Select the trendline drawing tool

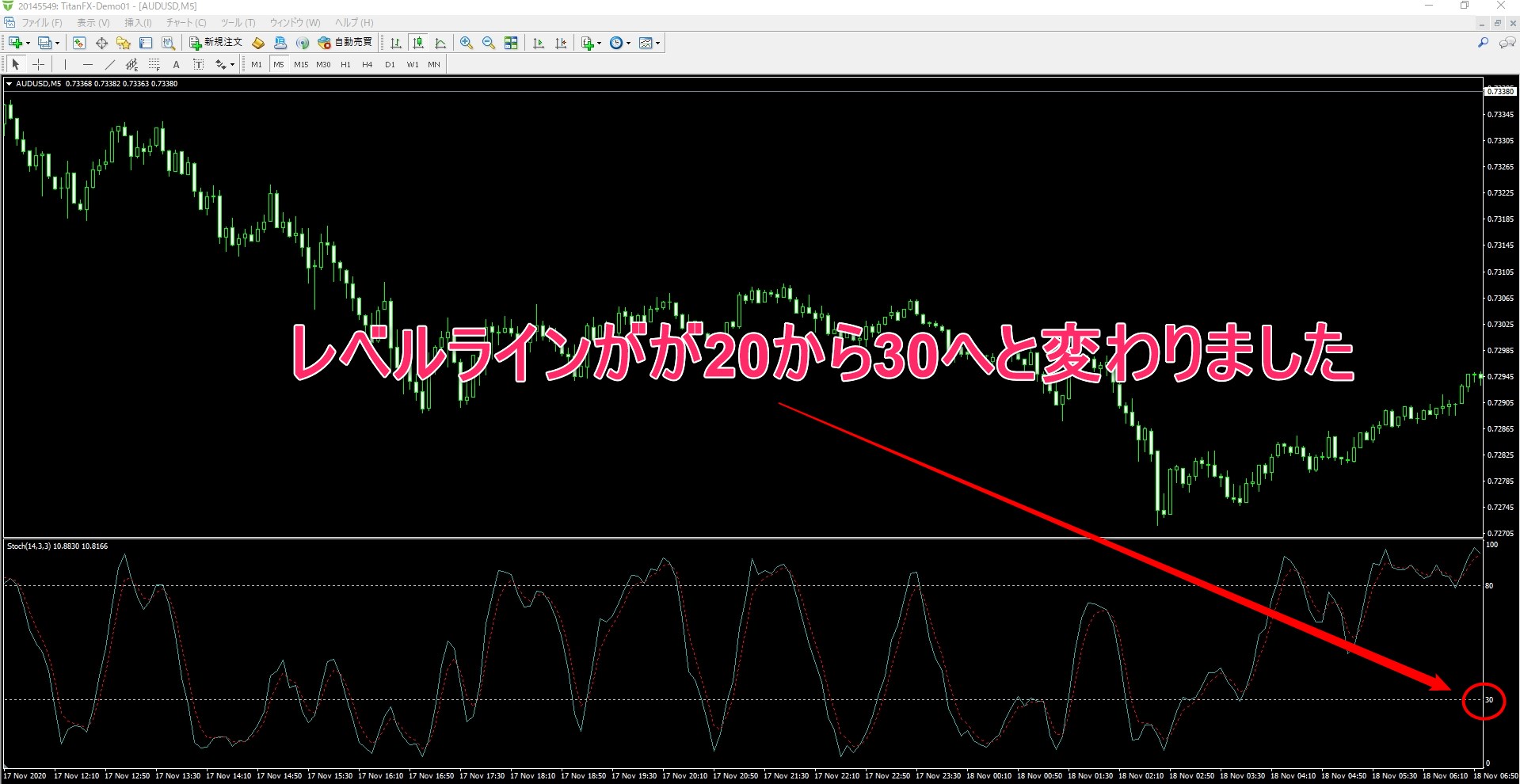point(109,64)
